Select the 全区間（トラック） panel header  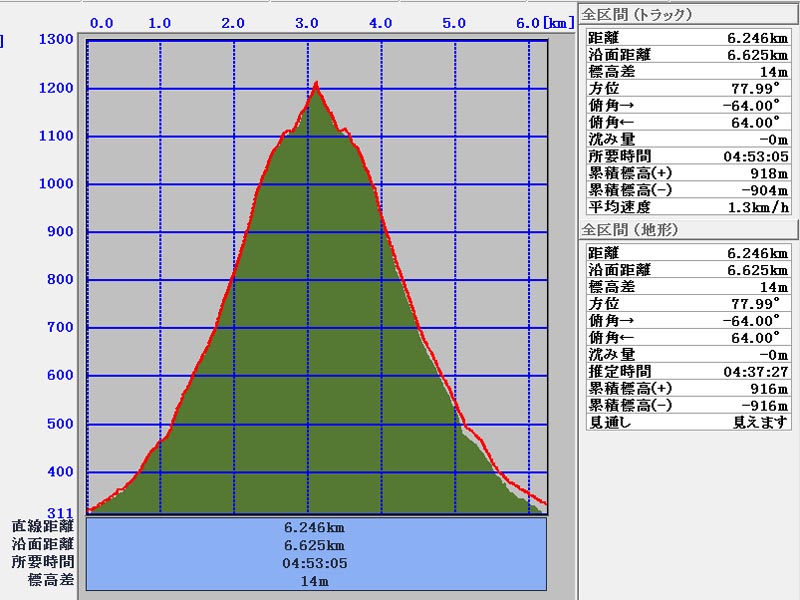(637, 14)
